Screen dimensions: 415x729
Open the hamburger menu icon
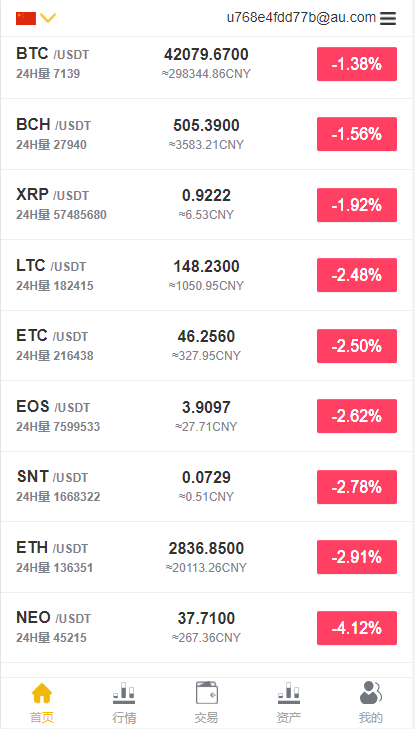(388, 18)
